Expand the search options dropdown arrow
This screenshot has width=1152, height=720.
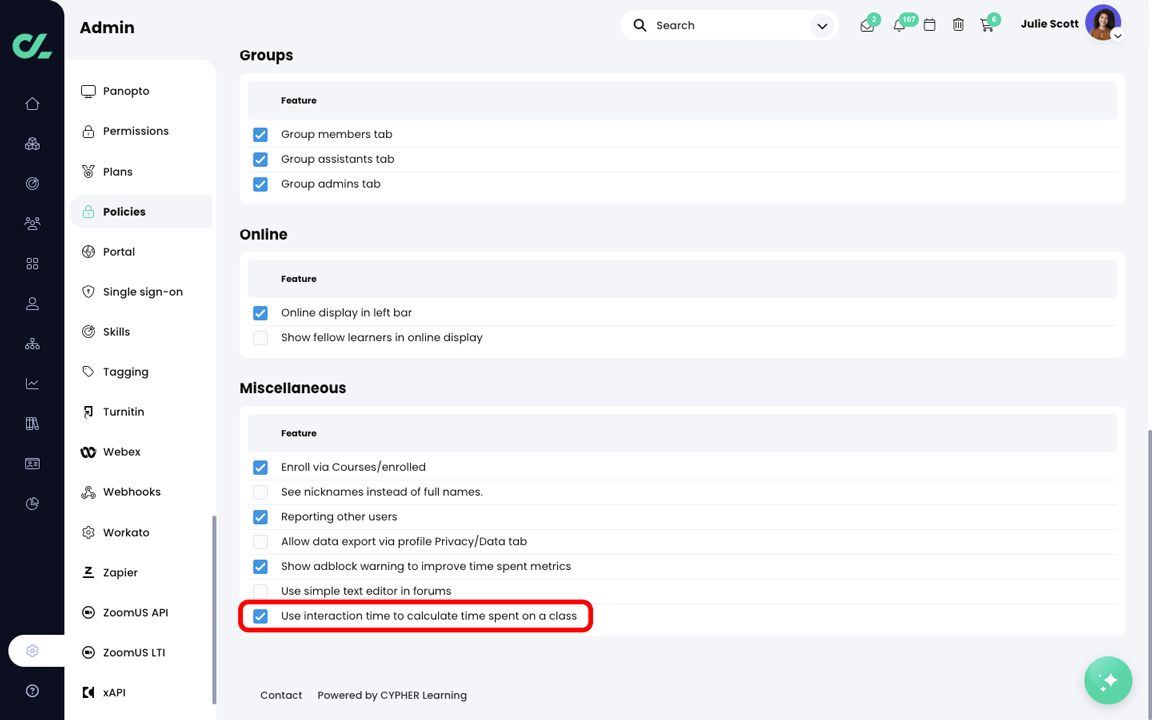click(x=822, y=26)
